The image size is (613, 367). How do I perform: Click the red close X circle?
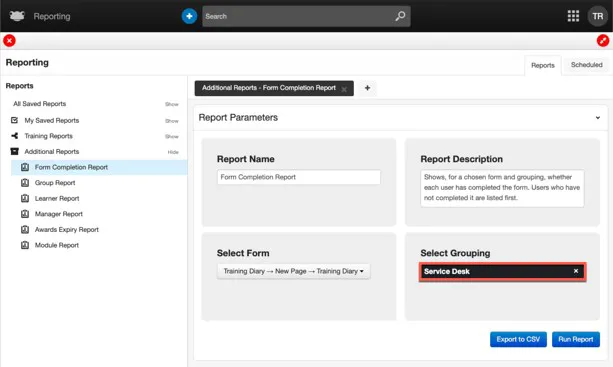[x=9, y=40]
